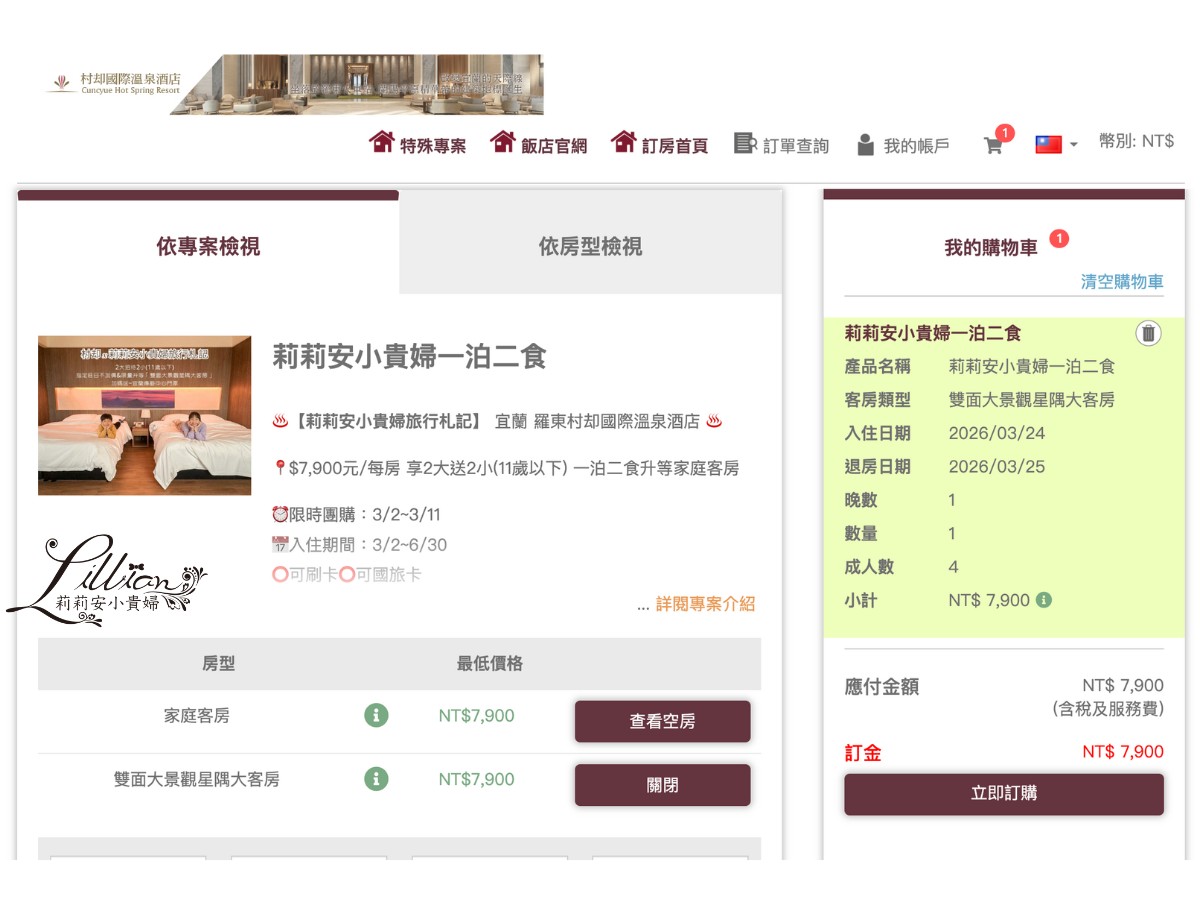Click the 莉莉安小貴婦一泊二食 room photo thumbnail
The height and width of the screenshot is (900, 1200).
click(145, 416)
